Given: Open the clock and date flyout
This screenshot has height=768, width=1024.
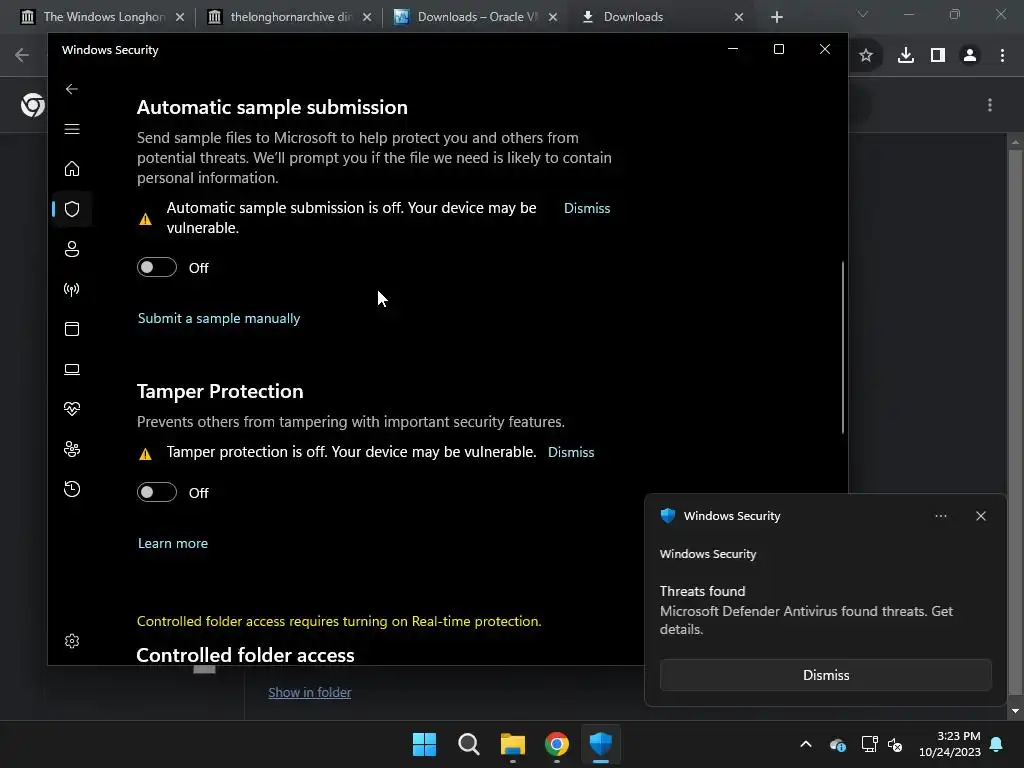Looking at the screenshot, I should coord(950,744).
